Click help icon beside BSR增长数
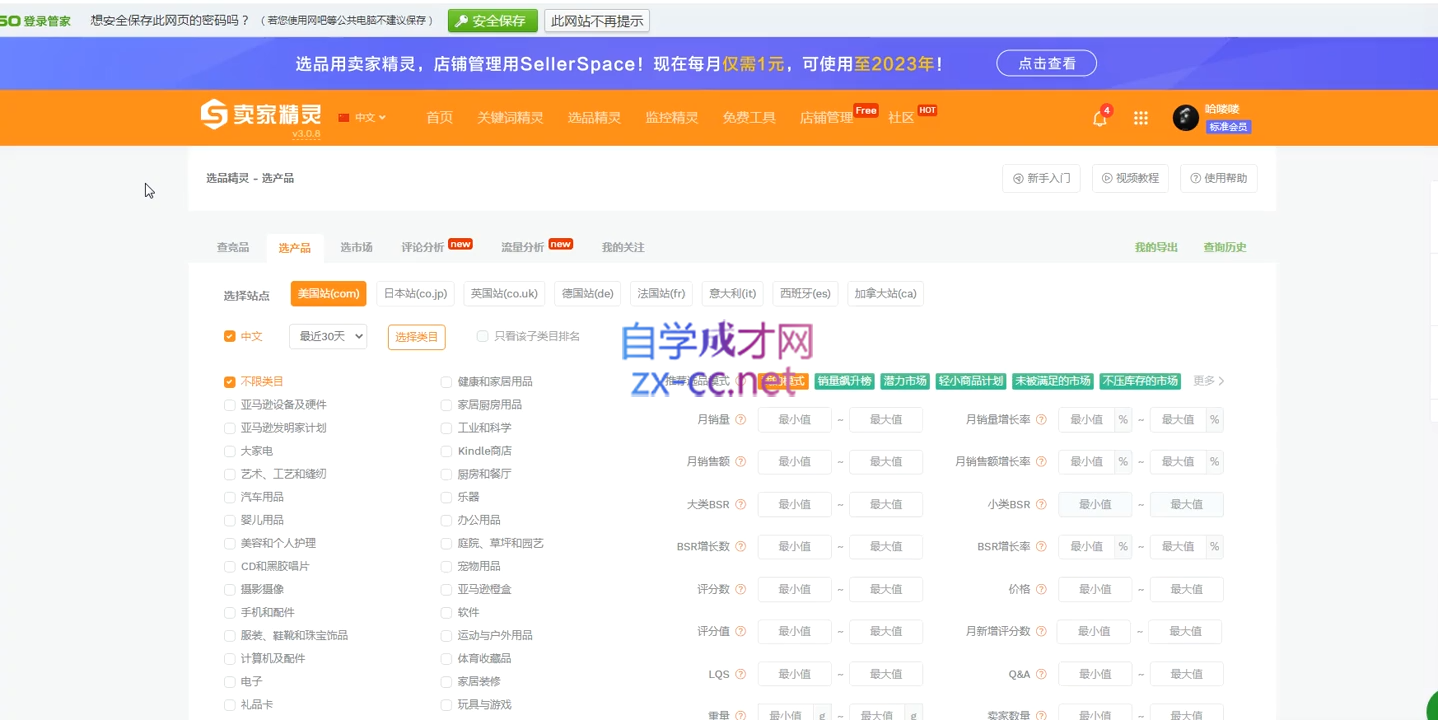 (x=741, y=547)
